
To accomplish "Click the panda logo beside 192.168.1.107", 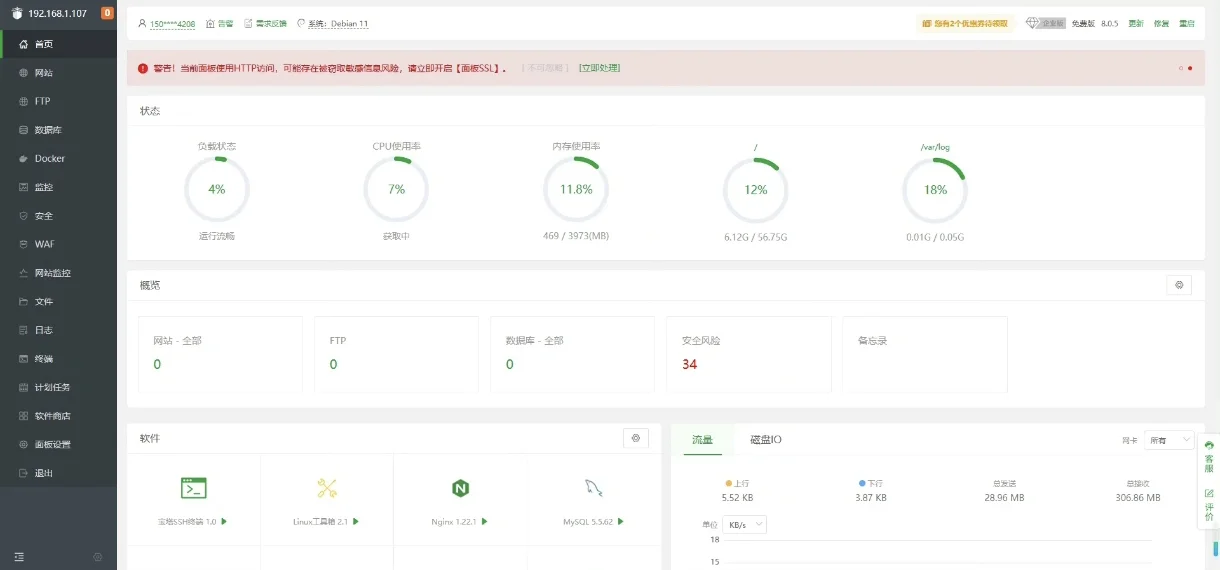I will 16,13.
